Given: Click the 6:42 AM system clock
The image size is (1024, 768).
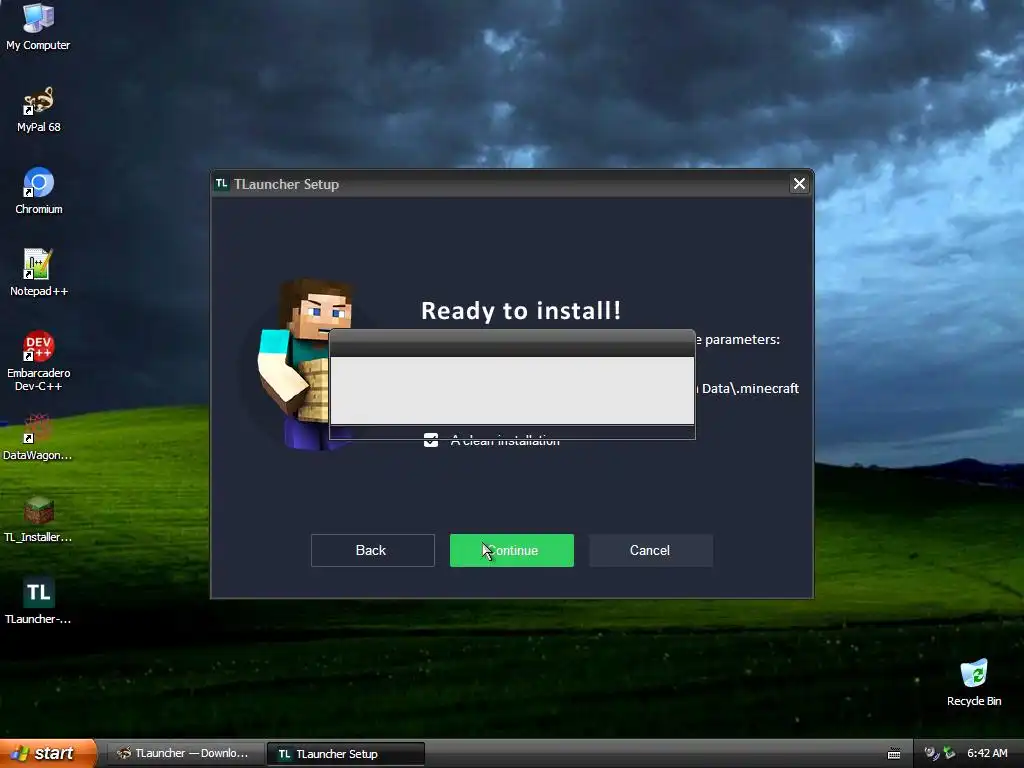Looking at the screenshot, I should [987, 753].
